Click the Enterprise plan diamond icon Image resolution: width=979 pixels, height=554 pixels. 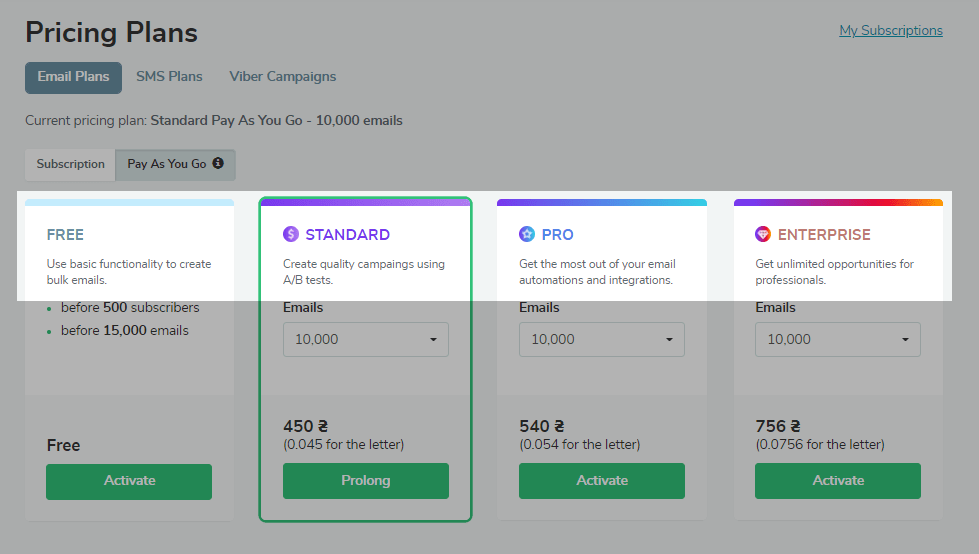763,235
